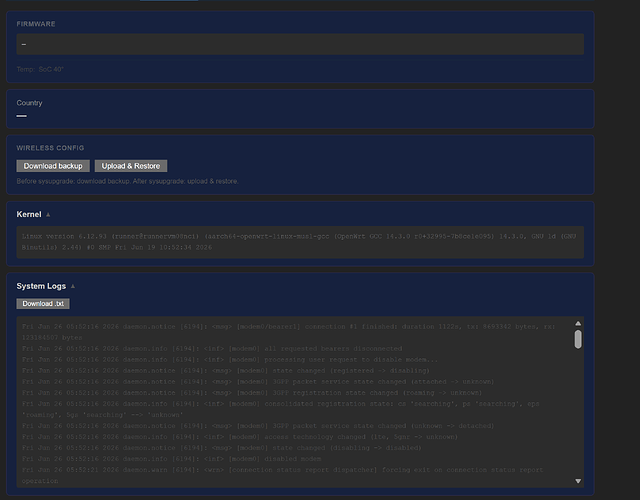The height and width of the screenshot is (500, 640).
Task: Click the log line 'state changed (registered -> disabling)'
Action: pos(225,371)
